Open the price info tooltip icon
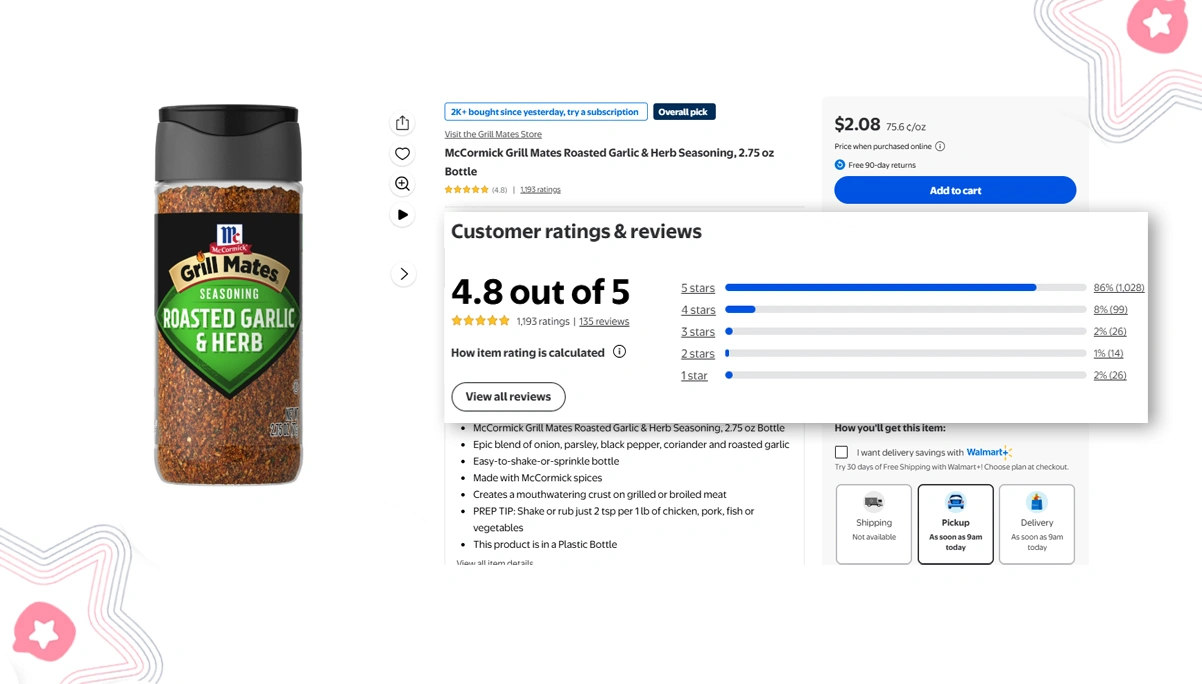1202x684 pixels. (x=939, y=146)
